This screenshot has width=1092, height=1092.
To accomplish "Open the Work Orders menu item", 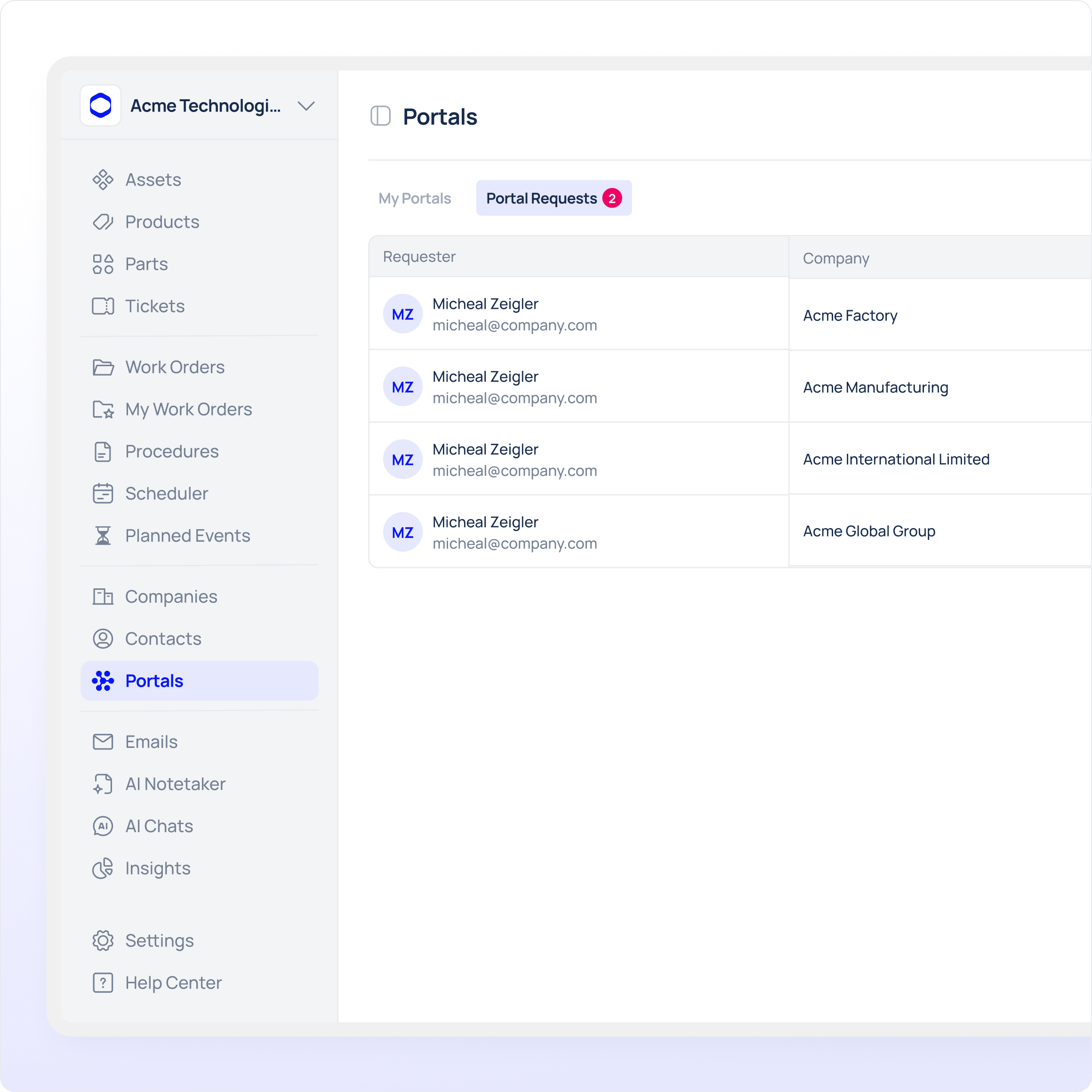I will 175,368.
